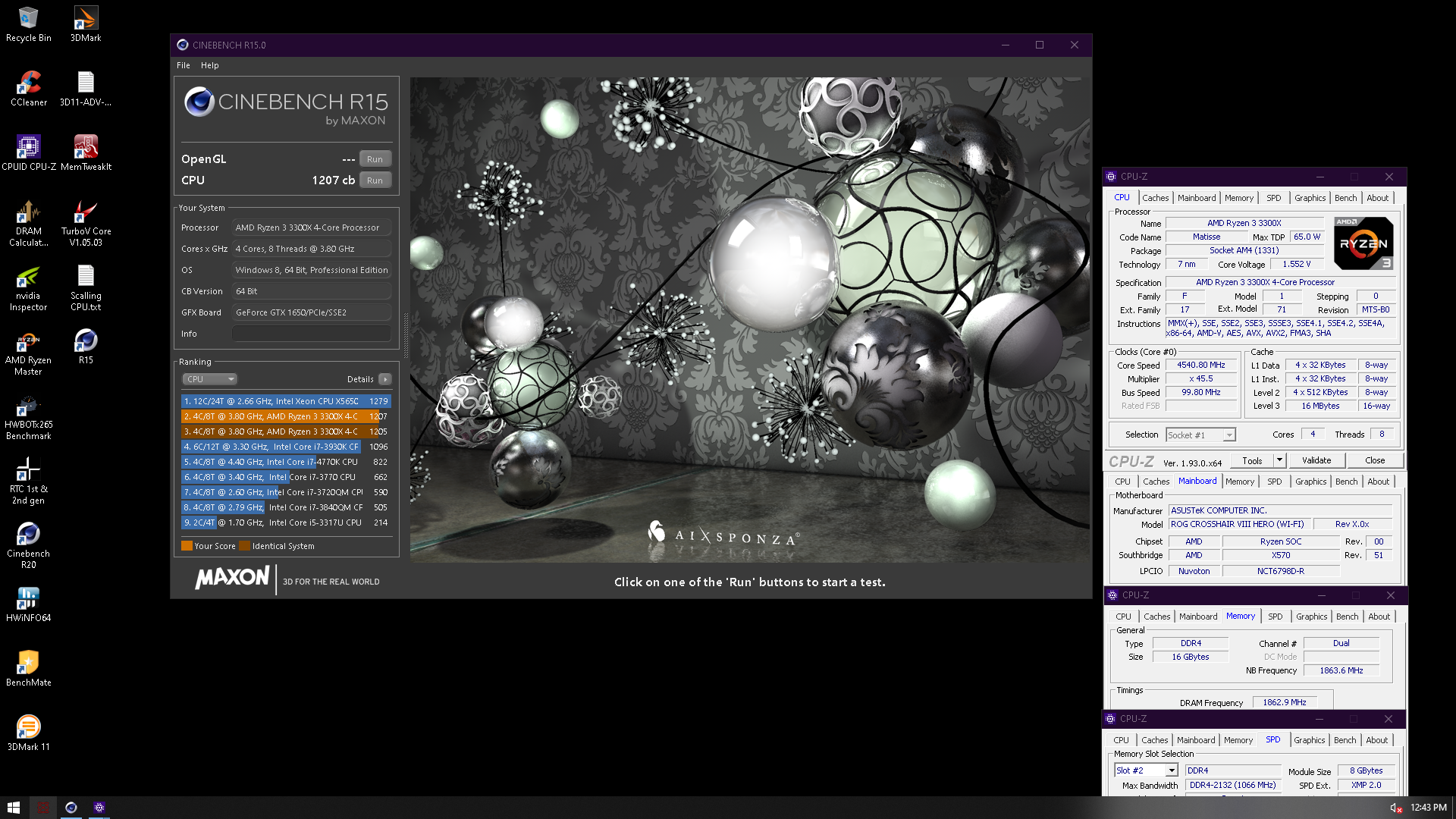Click the Cinebench rendered scene image
The height and width of the screenshot is (819, 1456).
pos(750,319)
